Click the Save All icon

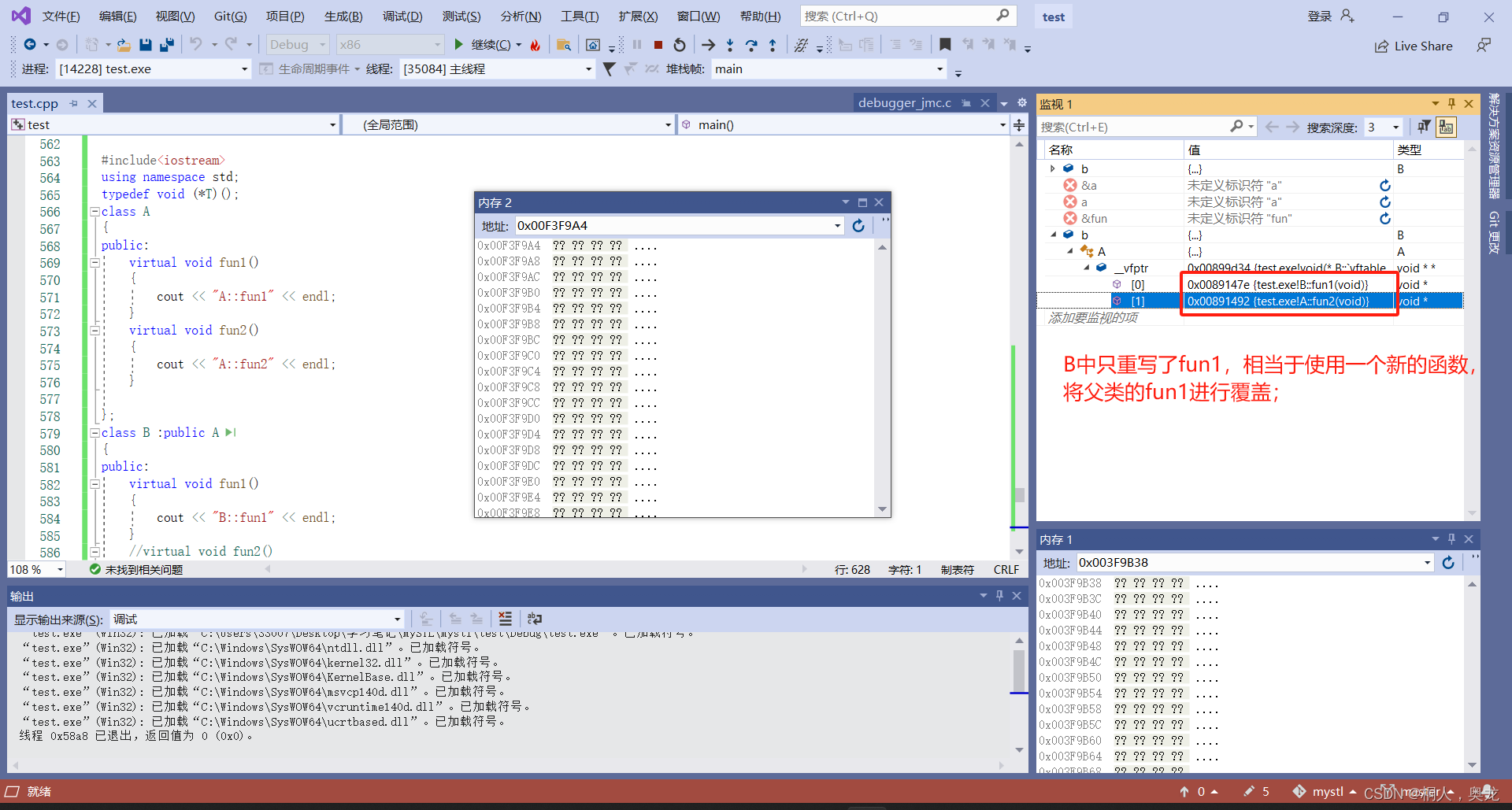pos(166,45)
